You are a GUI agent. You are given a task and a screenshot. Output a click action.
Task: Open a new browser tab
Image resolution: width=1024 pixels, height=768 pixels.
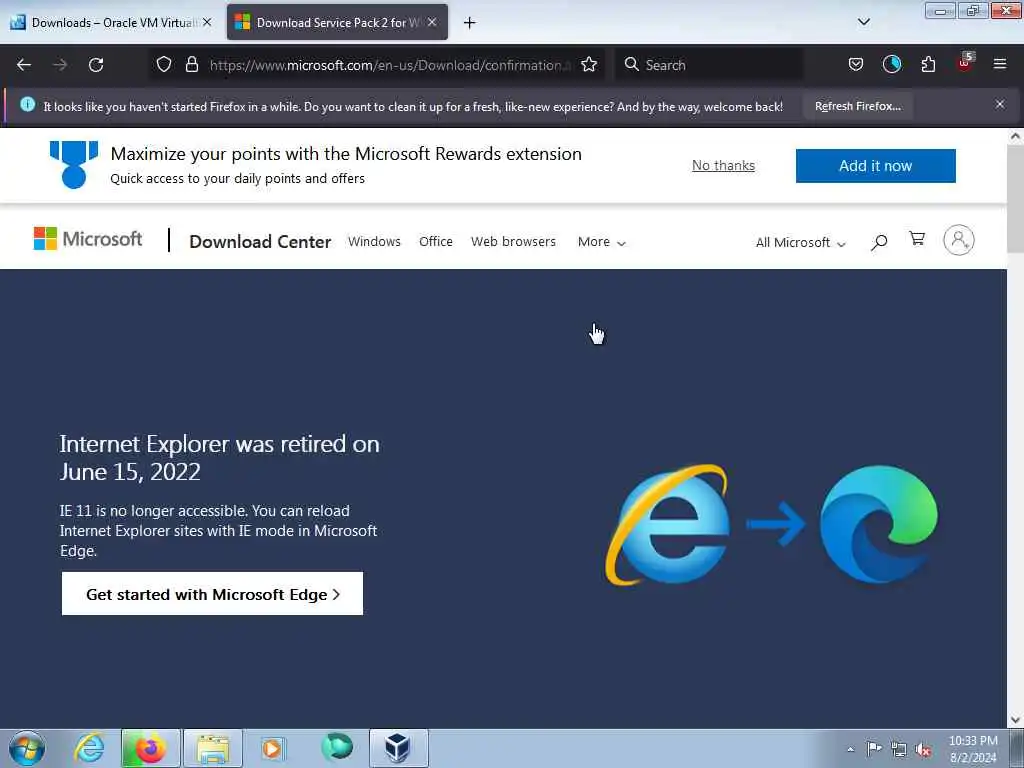tap(470, 23)
